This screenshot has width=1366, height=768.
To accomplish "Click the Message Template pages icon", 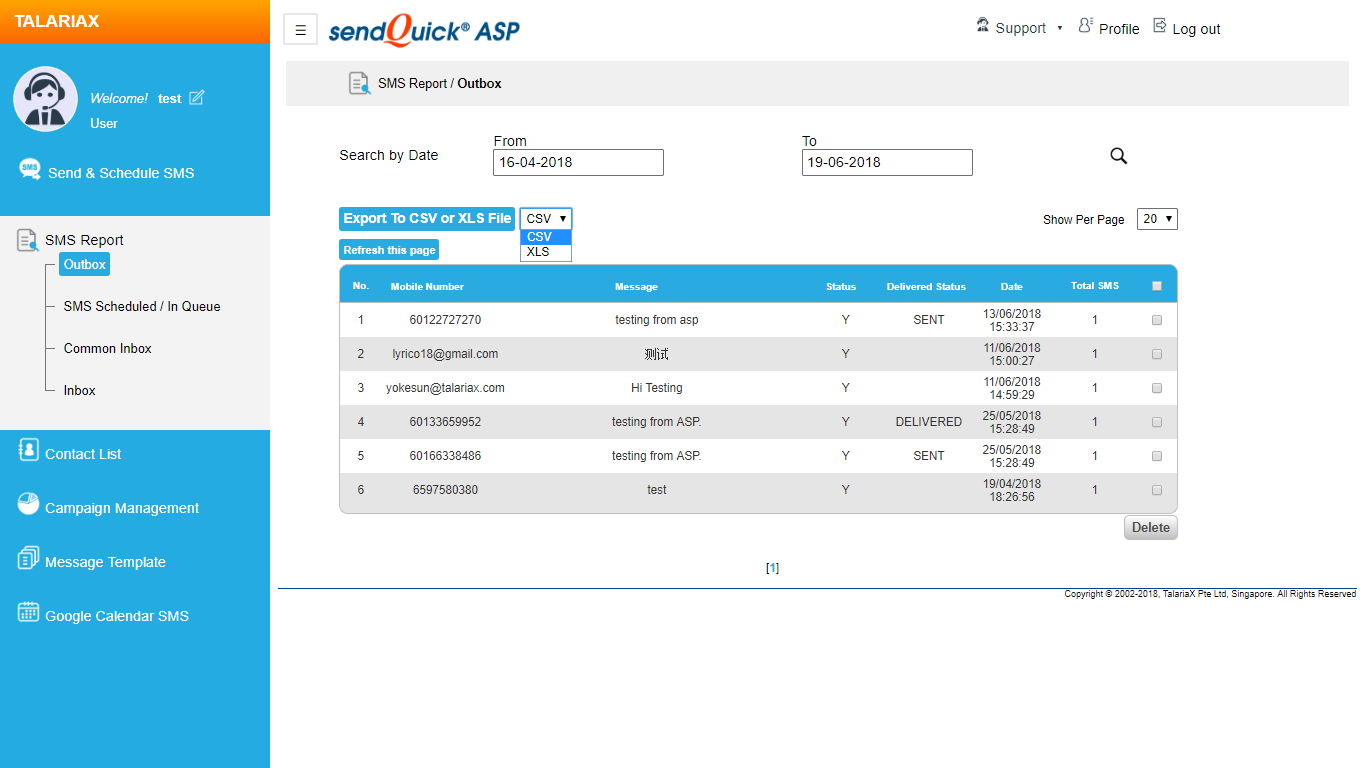I will (28, 558).
